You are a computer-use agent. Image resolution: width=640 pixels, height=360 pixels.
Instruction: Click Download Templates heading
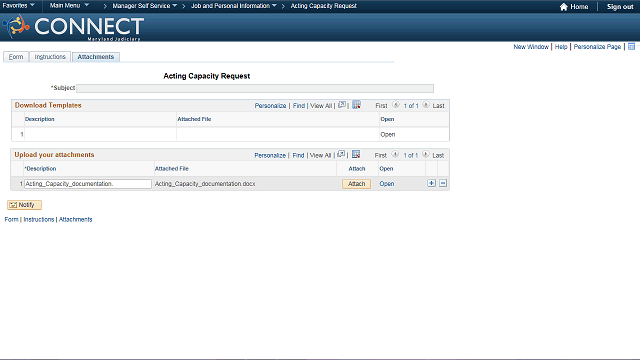pyautogui.click(x=48, y=105)
